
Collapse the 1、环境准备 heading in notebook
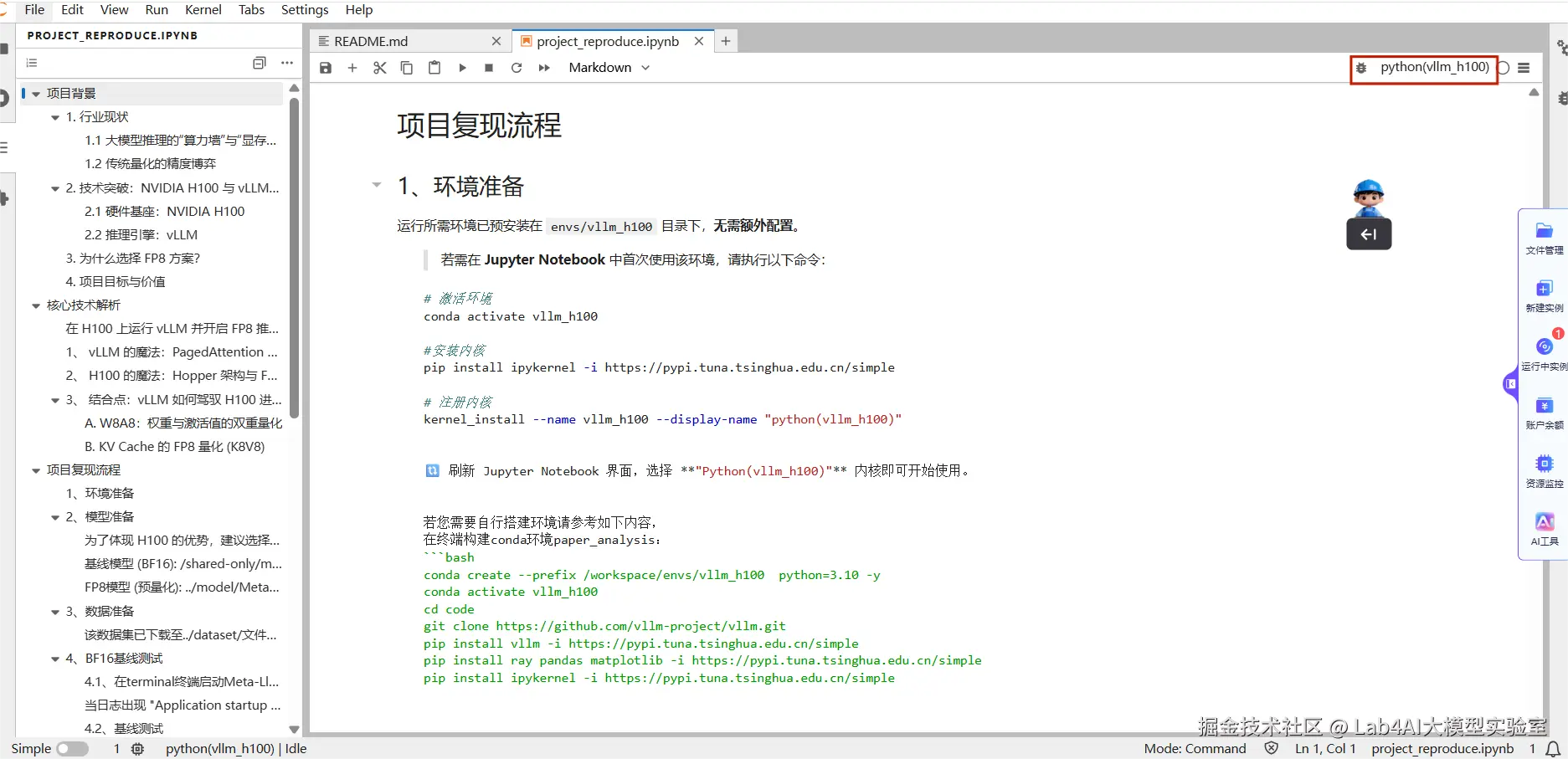click(x=377, y=185)
